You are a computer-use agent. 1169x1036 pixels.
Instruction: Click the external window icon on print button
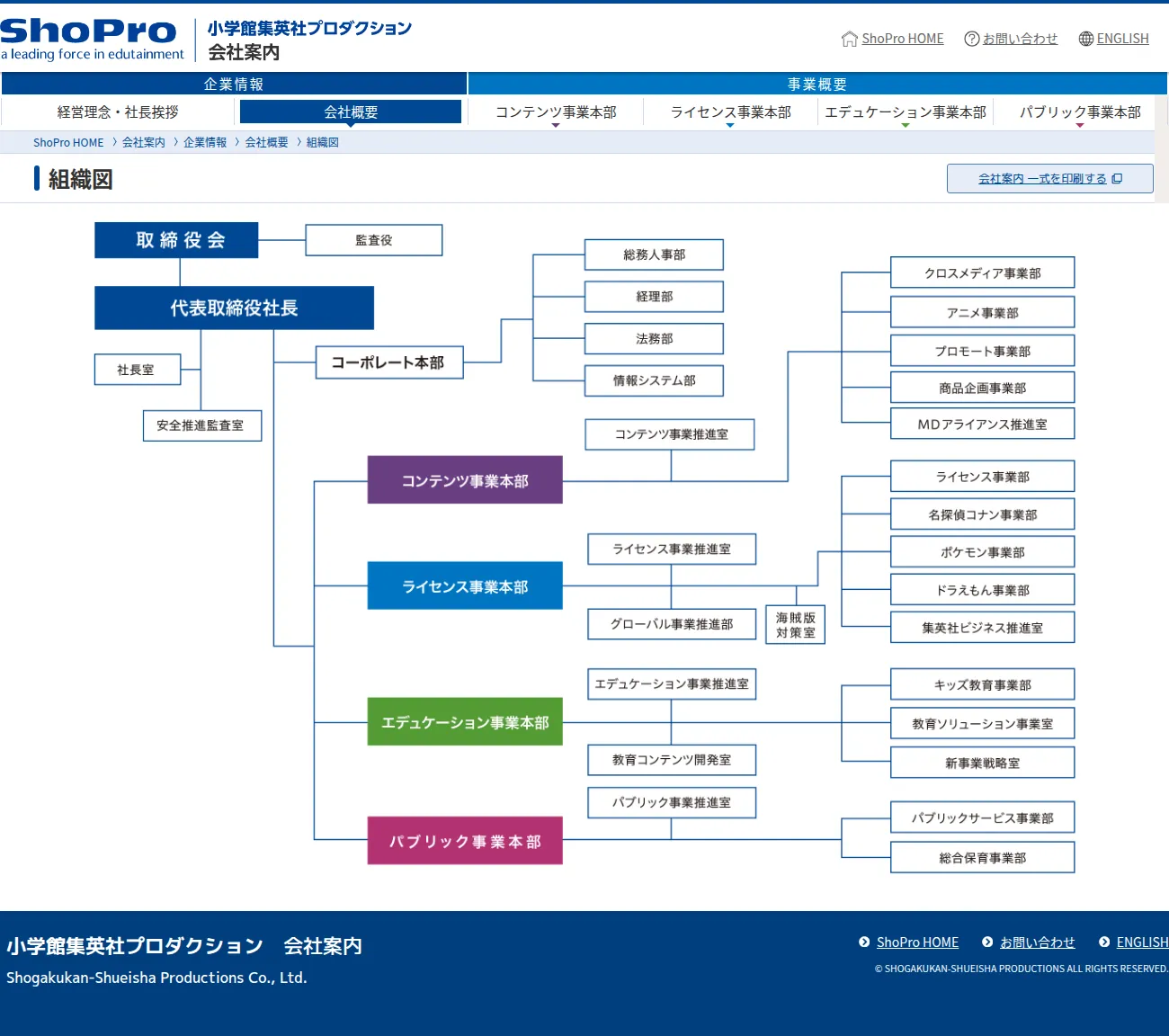pos(1117,179)
